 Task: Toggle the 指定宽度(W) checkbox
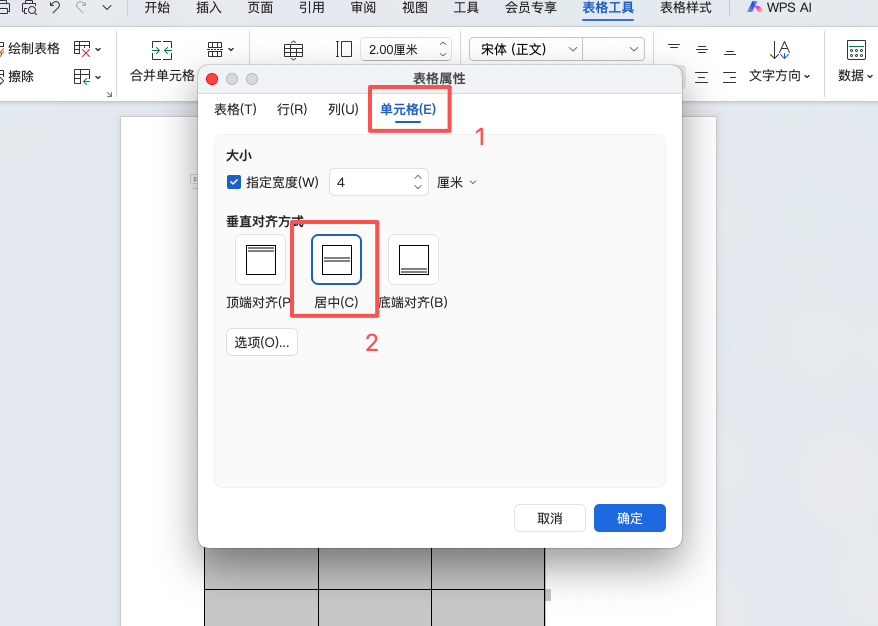234,182
